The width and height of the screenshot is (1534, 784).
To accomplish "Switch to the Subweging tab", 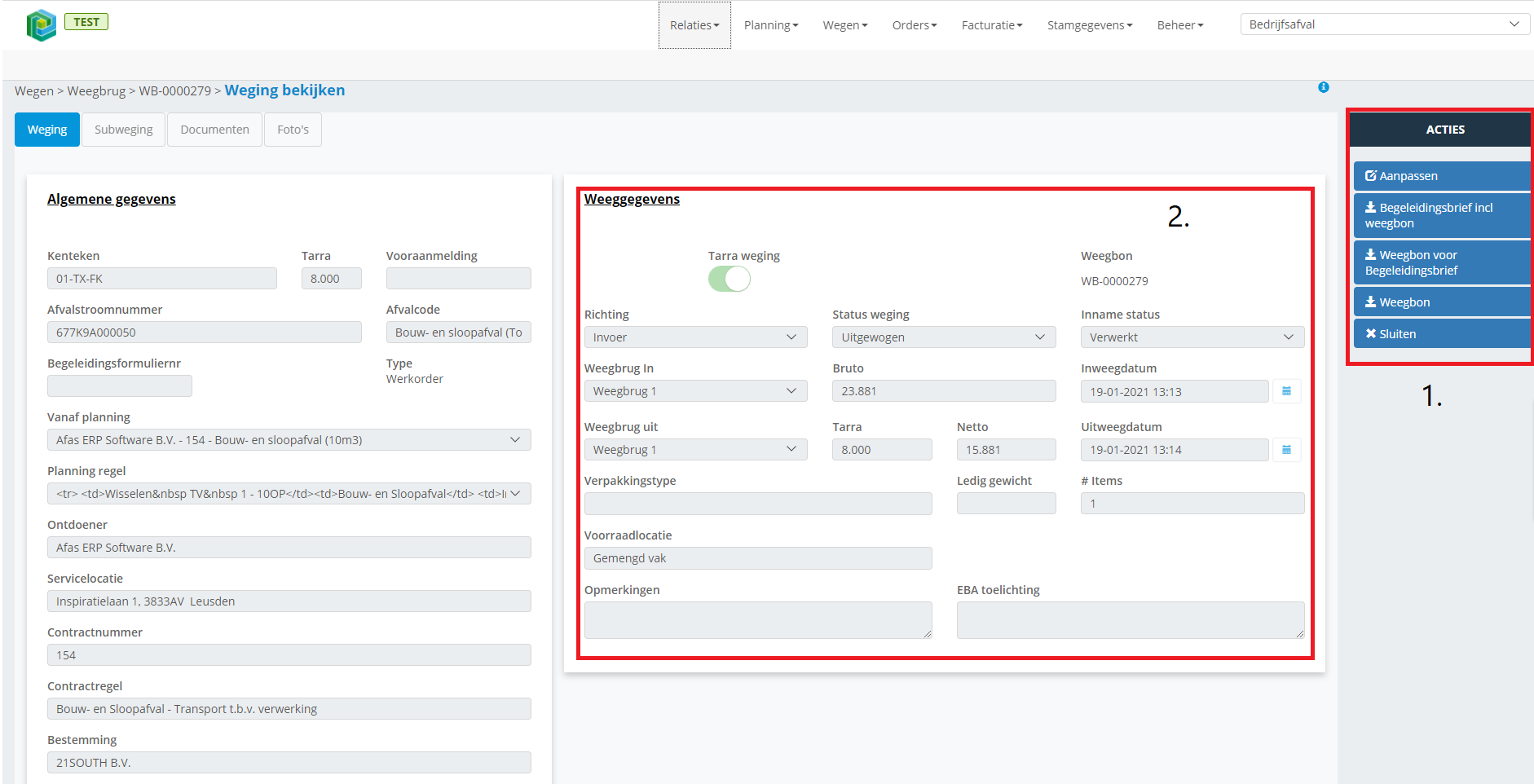I will coord(123,130).
